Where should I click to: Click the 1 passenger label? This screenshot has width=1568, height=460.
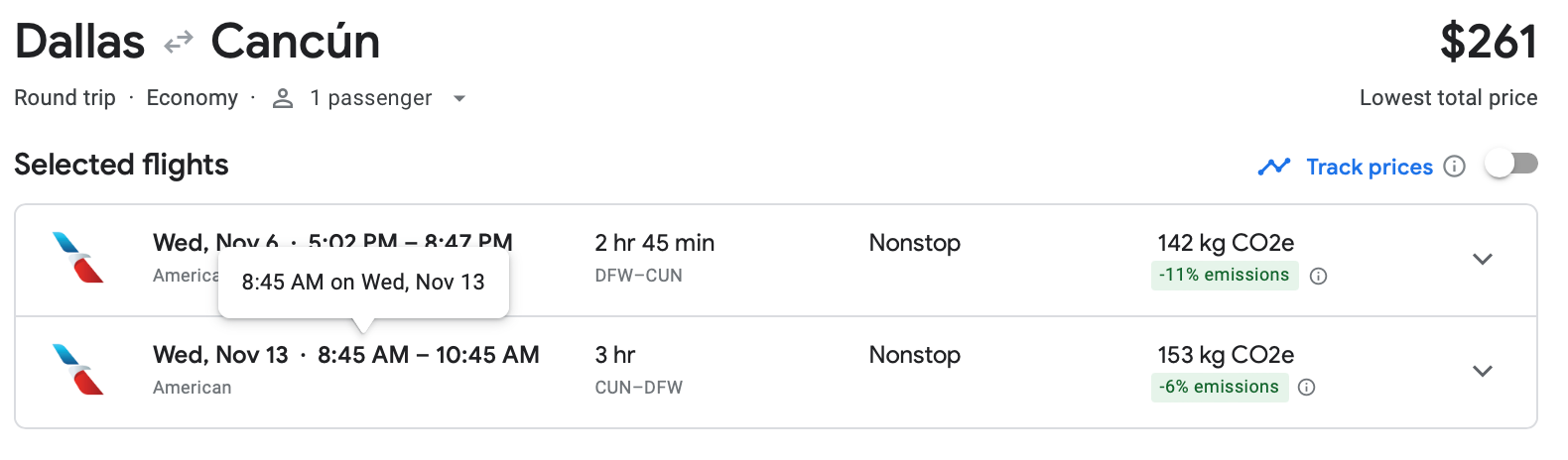(370, 98)
